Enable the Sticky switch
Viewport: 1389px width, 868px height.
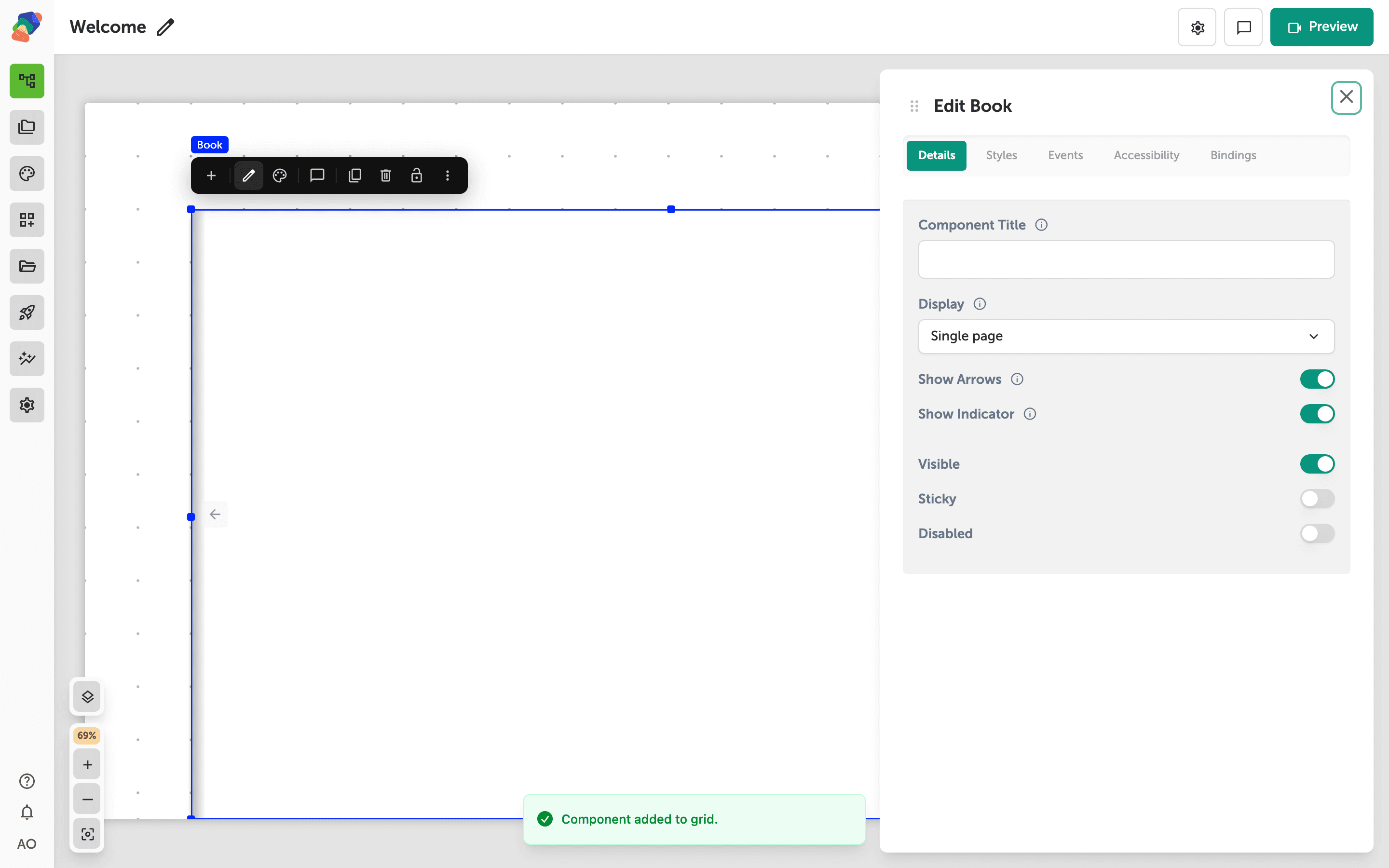click(x=1317, y=499)
